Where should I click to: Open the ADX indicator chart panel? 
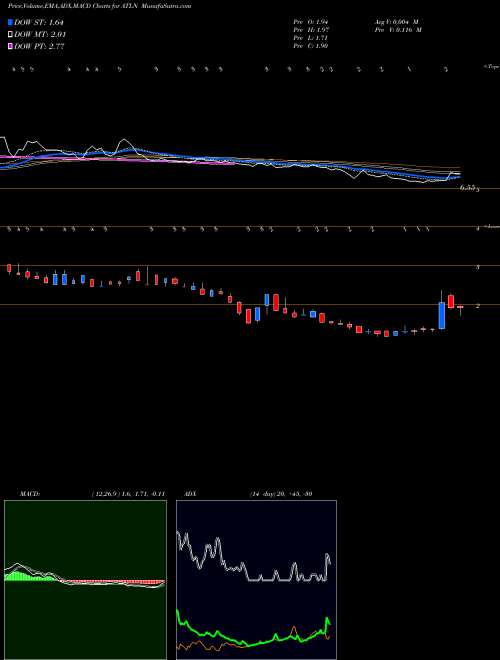tap(256, 580)
